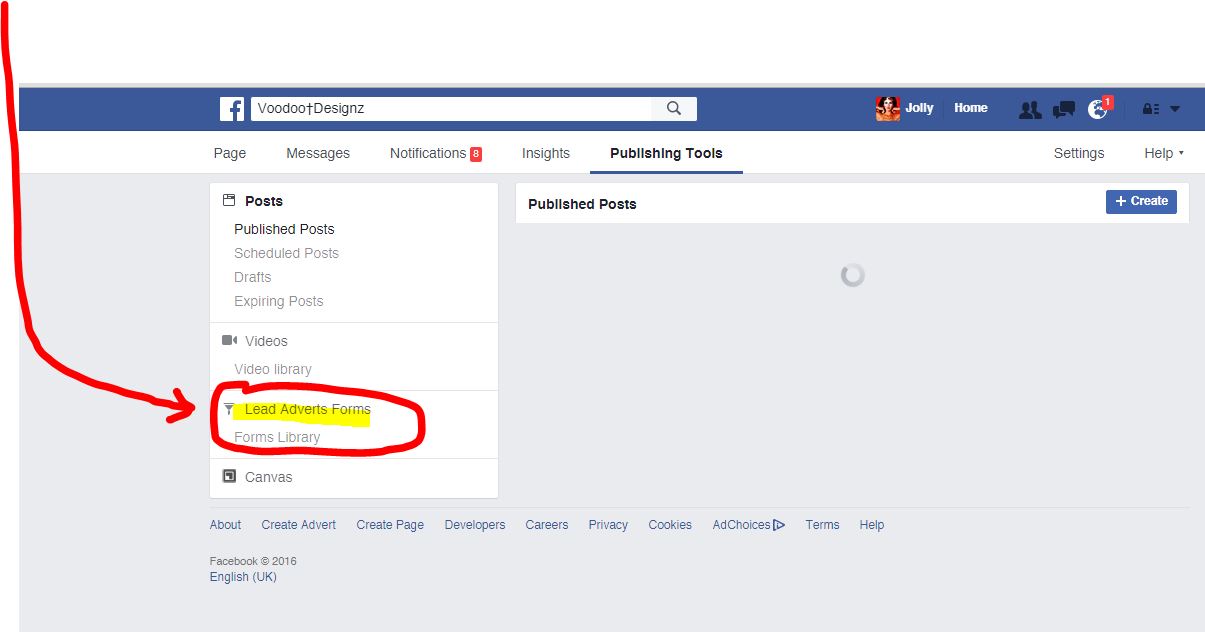Open the About footer link
The width and height of the screenshot is (1205, 632).
[x=225, y=525]
